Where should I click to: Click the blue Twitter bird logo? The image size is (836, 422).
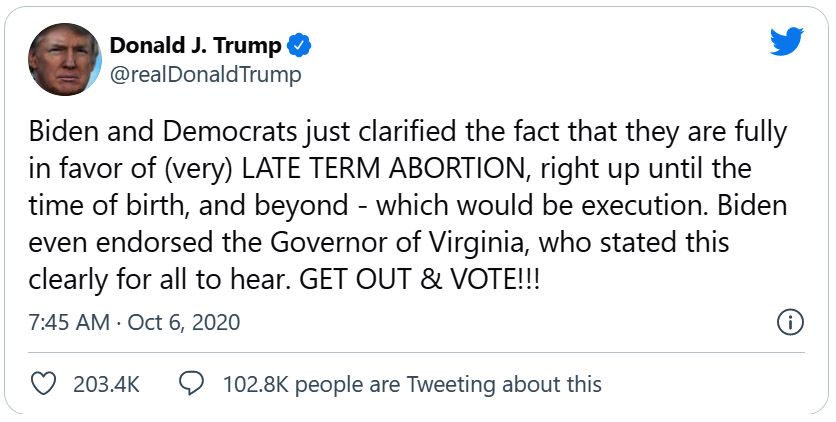[x=786, y=41]
